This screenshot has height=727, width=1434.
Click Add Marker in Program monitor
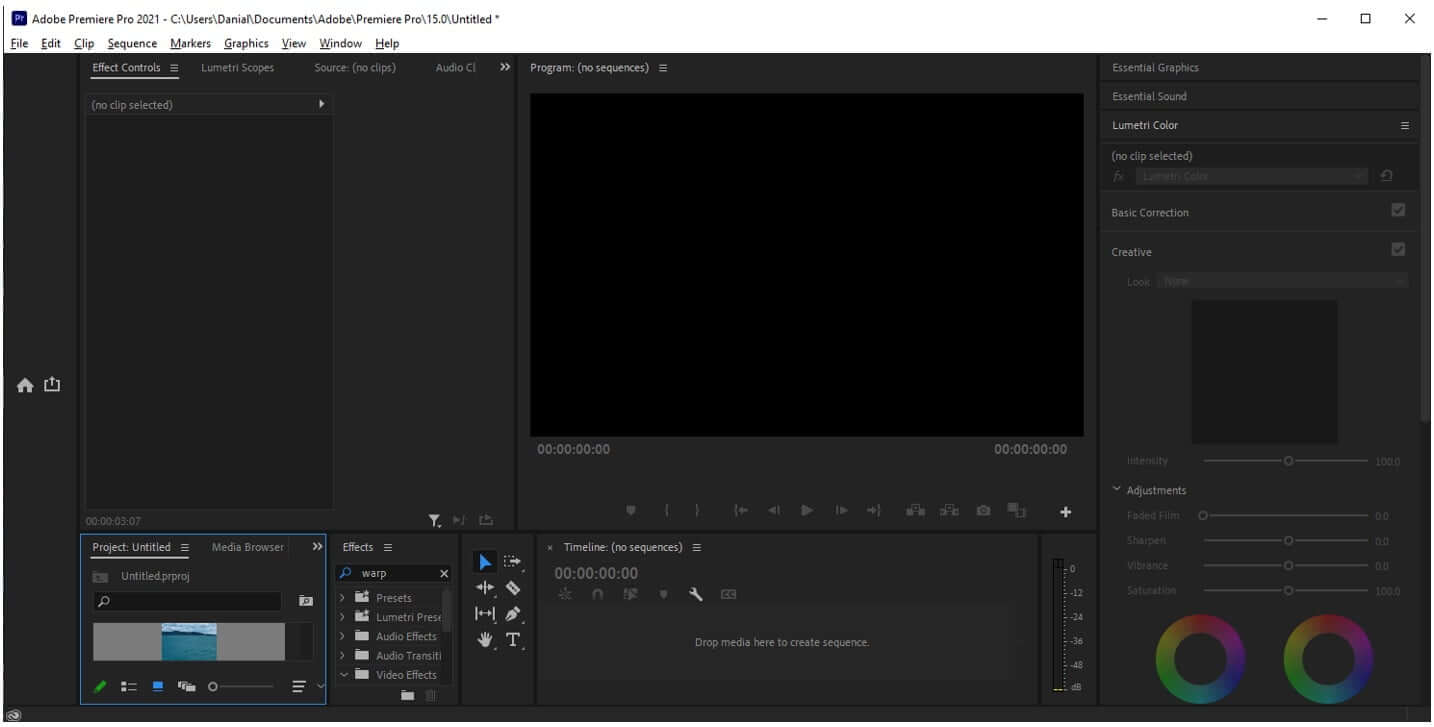631,510
